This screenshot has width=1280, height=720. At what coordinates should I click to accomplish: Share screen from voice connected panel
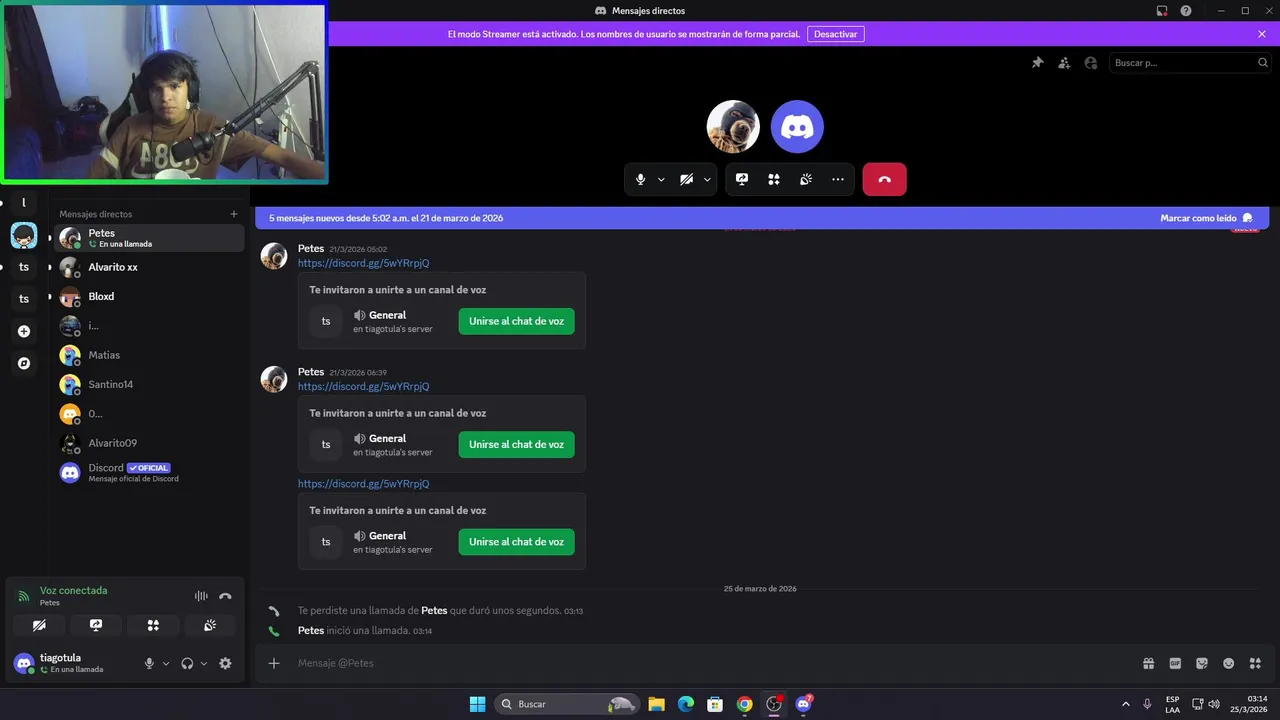pyautogui.click(x=96, y=625)
